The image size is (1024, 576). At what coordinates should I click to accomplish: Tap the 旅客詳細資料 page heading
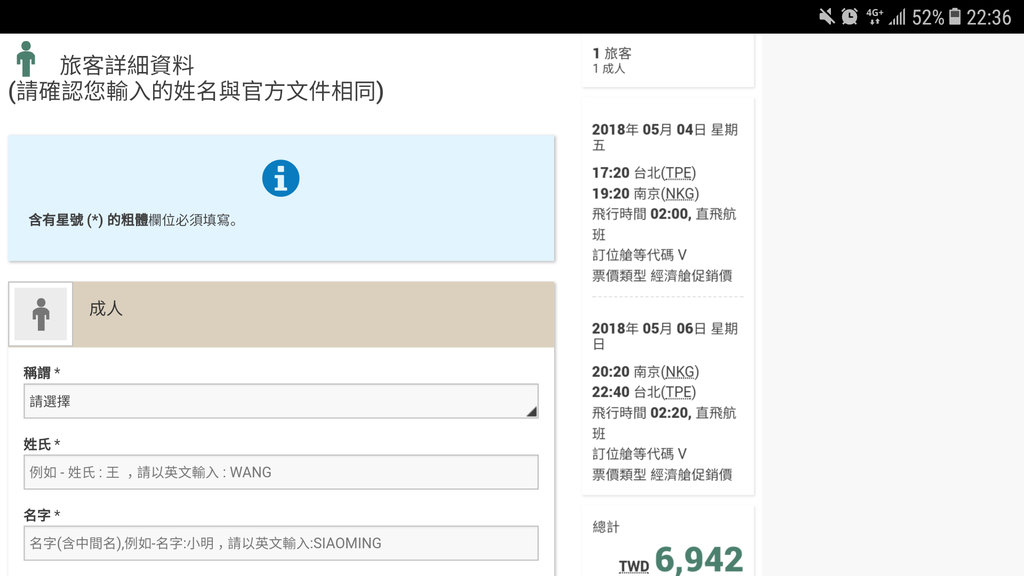[x=127, y=65]
